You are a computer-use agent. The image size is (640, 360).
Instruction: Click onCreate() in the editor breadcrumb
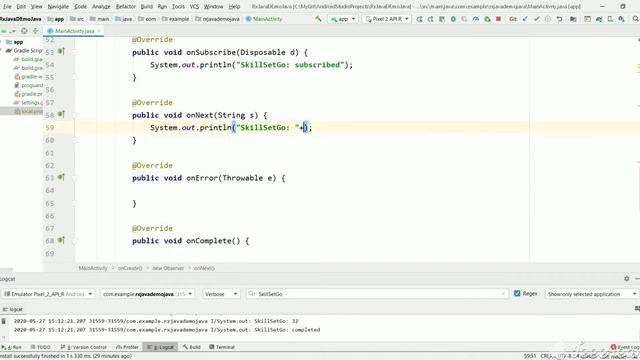(x=130, y=268)
